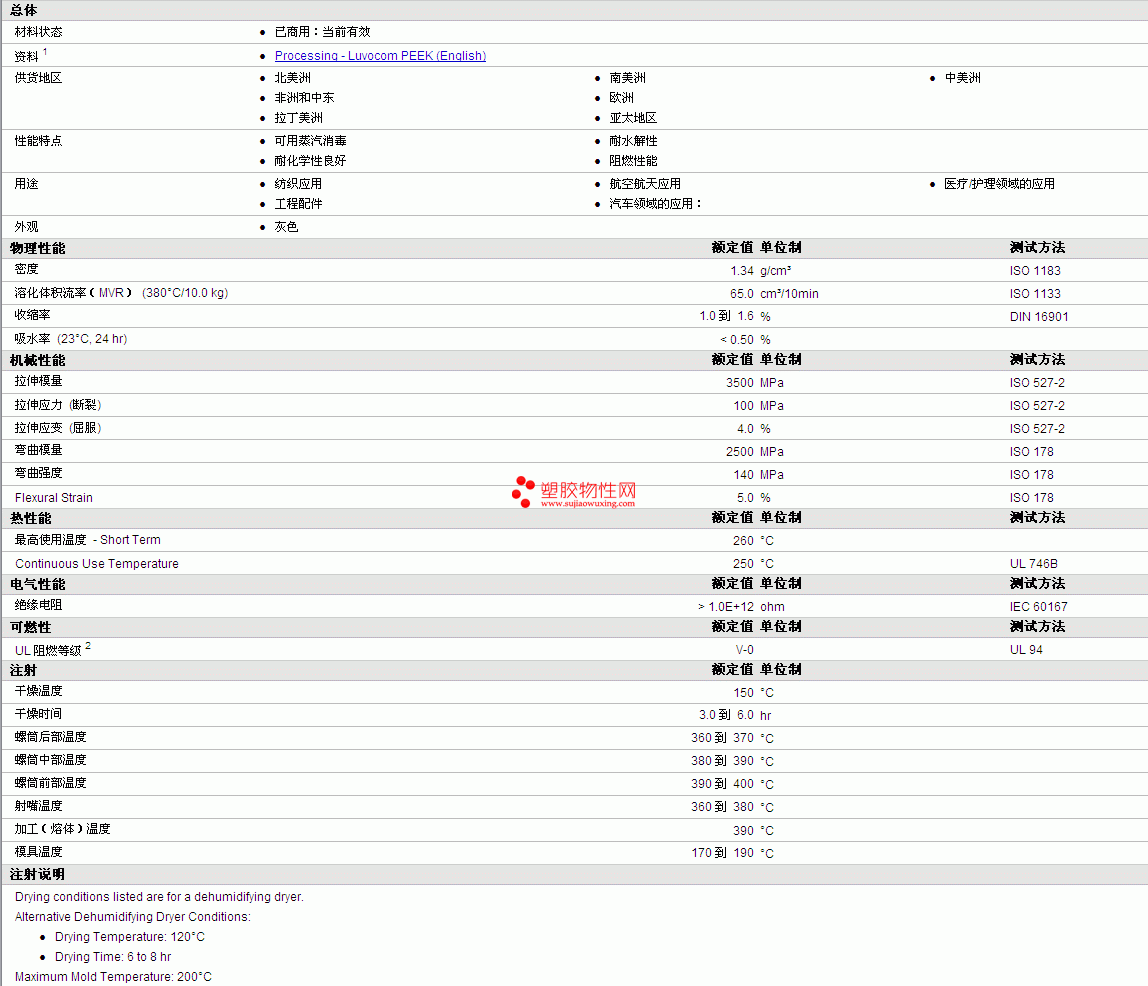
Task: Click the 中美洲 region entry
Action: point(963,78)
